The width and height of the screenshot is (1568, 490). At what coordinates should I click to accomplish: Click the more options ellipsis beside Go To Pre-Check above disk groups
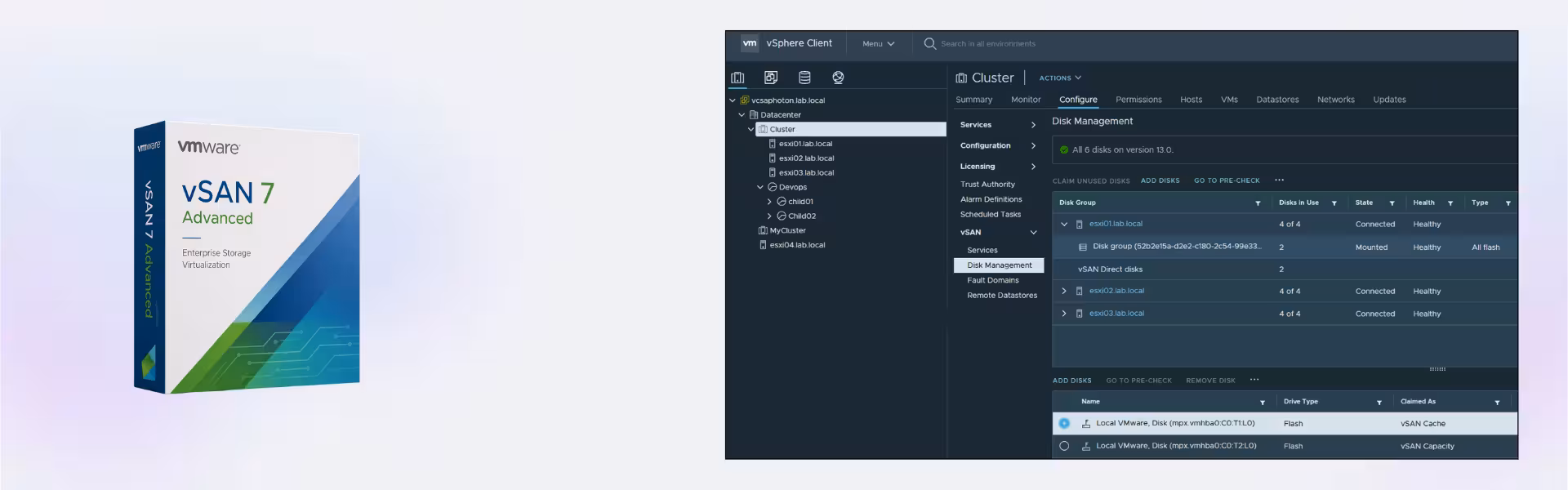coord(1279,180)
